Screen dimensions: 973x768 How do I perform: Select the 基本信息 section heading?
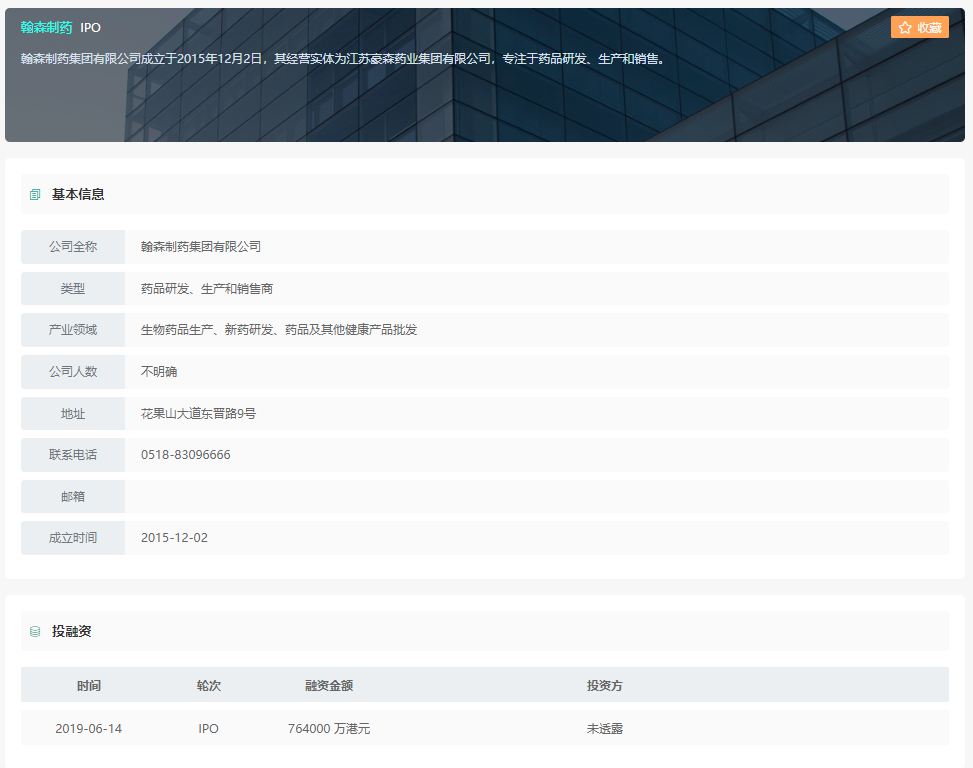78,195
